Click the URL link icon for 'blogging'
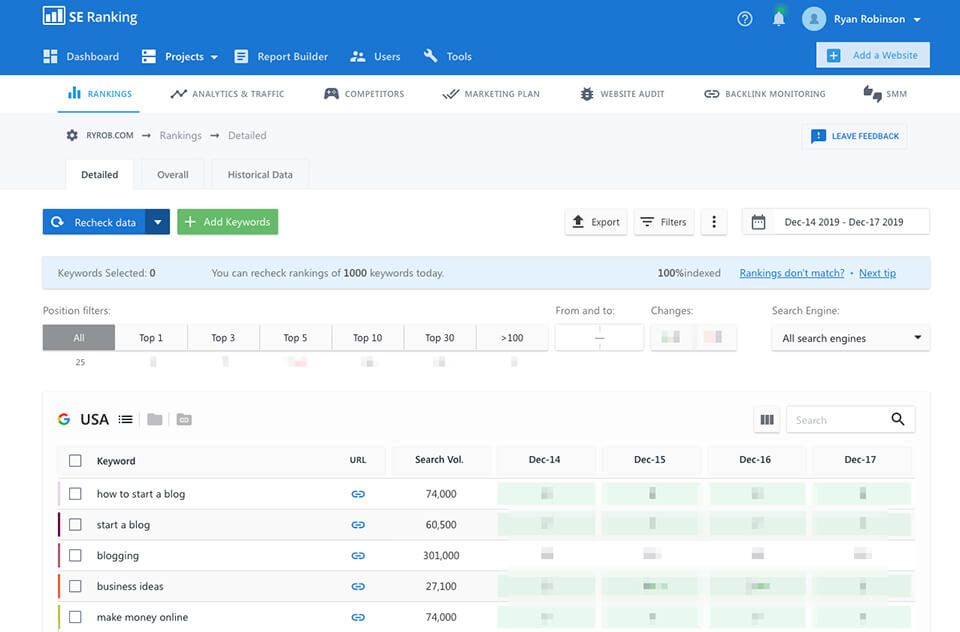Viewport: 960px width, 632px height. (358, 555)
